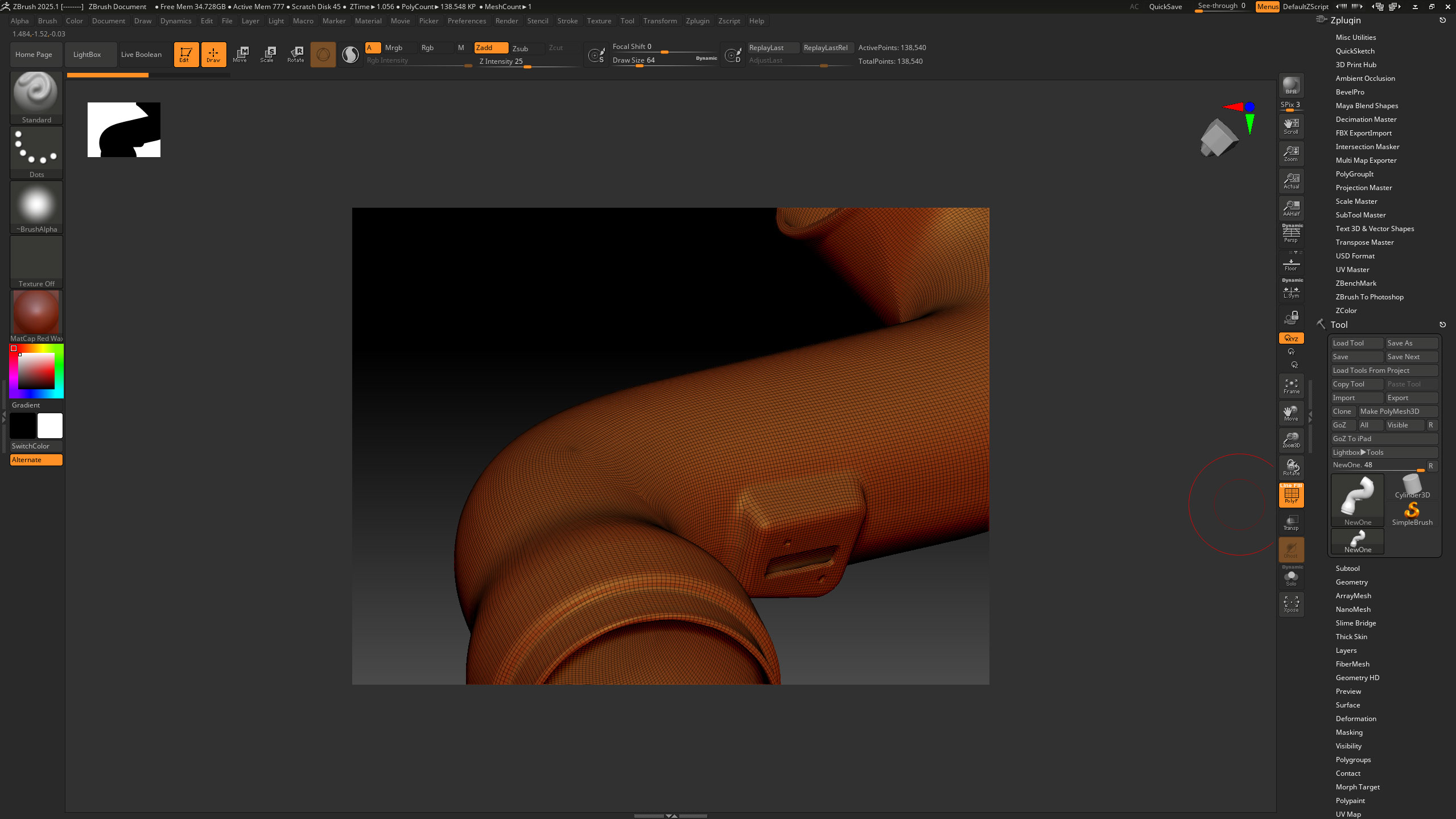
Task: Open the MatCap Red Wax material picker
Action: pyautogui.click(x=36, y=315)
